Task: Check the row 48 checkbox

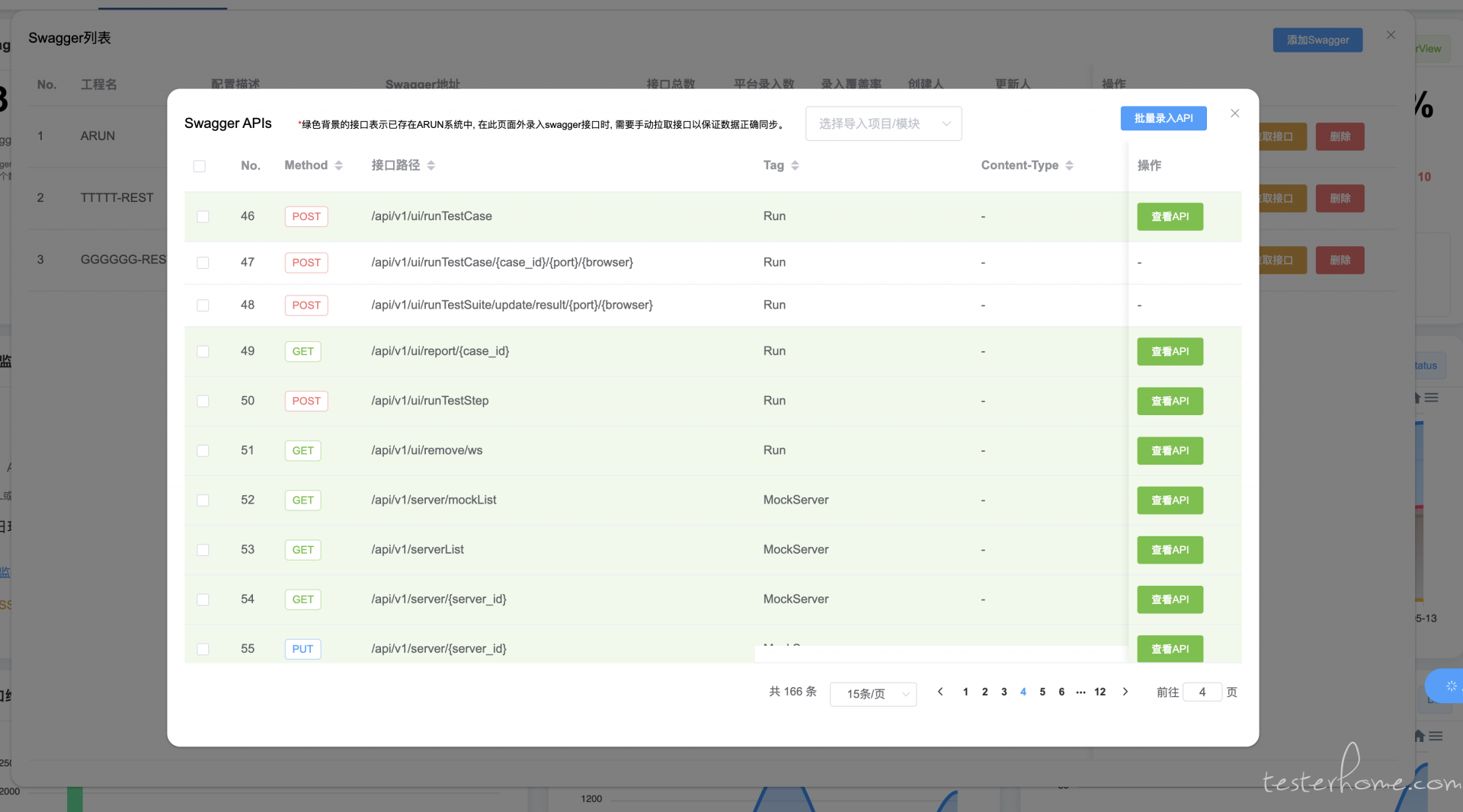Action: pyautogui.click(x=203, y=305)
